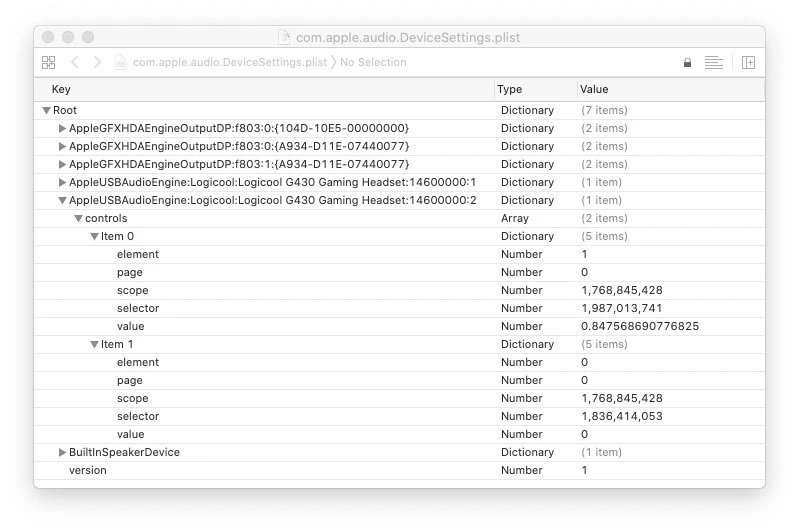
Task: Click the plist file icon in jump bar
Action: click(x=121, y=62)
